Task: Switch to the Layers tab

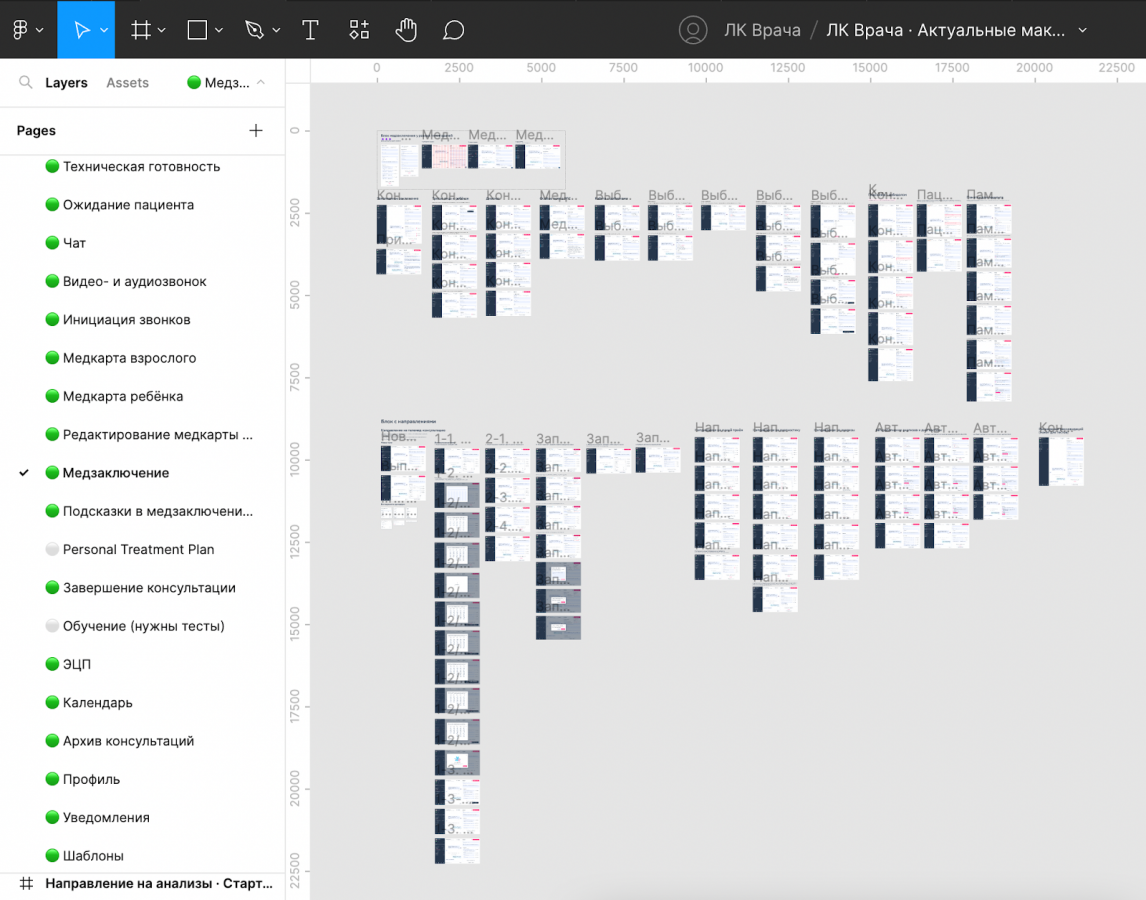Action: tap(66, 83)
